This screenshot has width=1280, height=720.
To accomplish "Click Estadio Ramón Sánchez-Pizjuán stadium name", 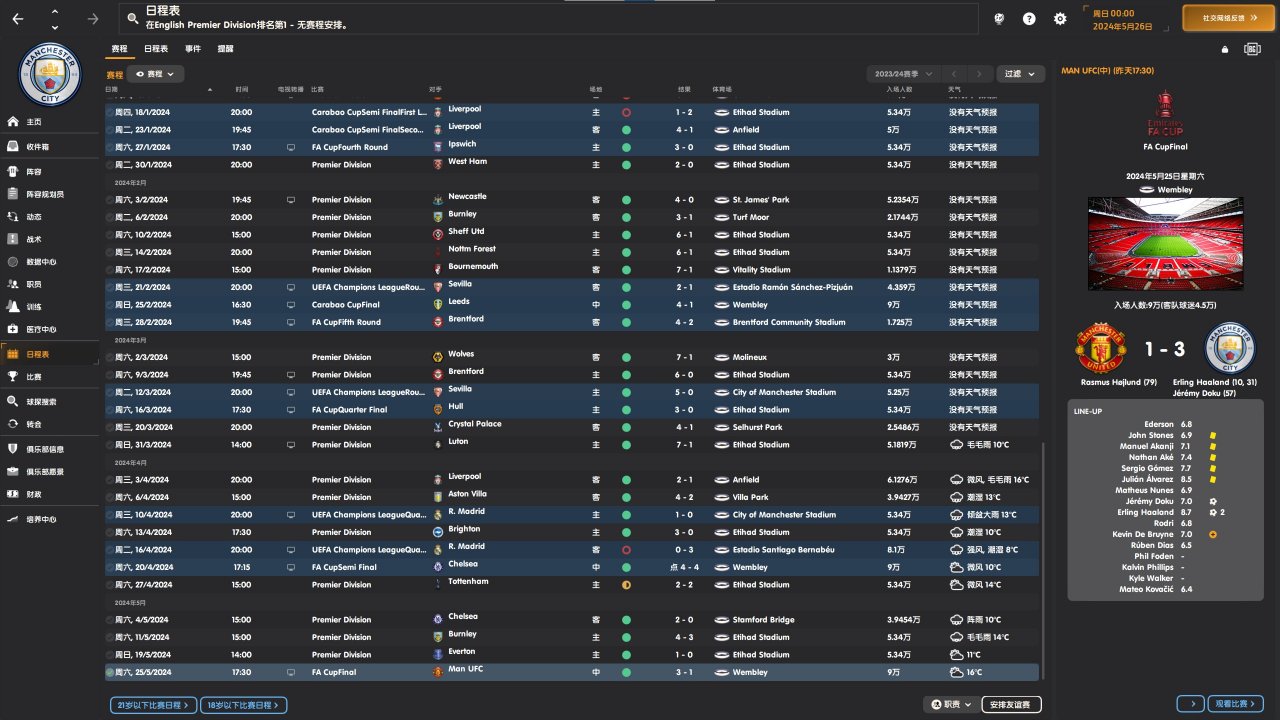I will 793,287.
